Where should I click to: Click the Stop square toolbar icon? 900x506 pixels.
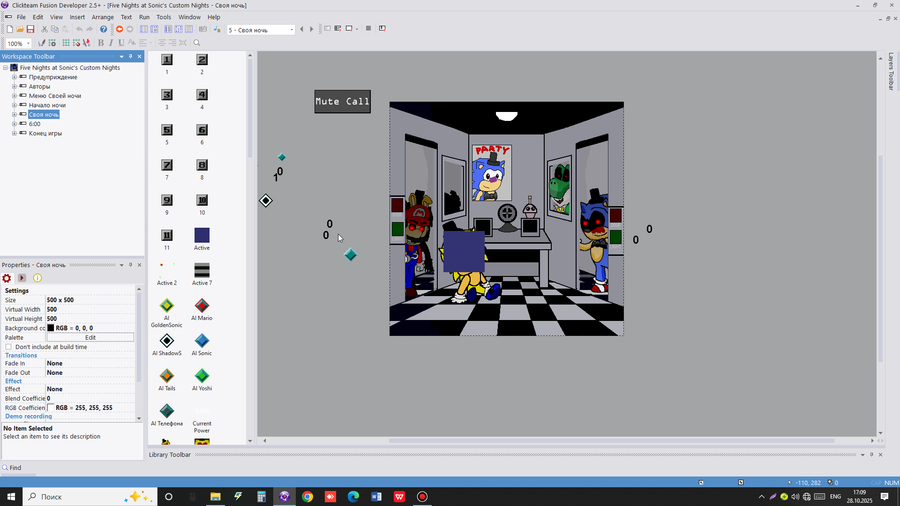pyautogui.click(x=368, y=29)
